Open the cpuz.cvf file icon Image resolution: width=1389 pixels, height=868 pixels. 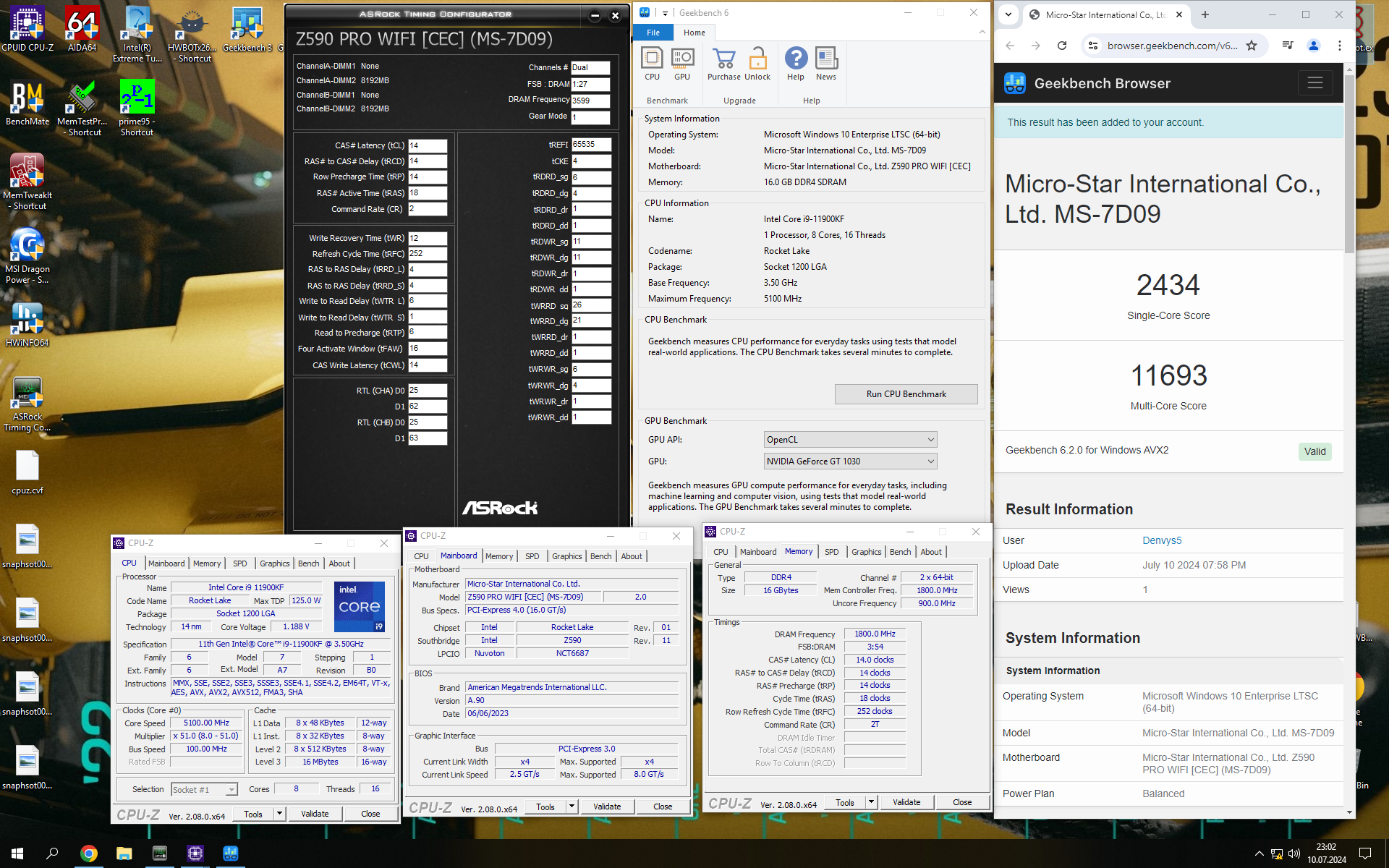coord(27,472)
